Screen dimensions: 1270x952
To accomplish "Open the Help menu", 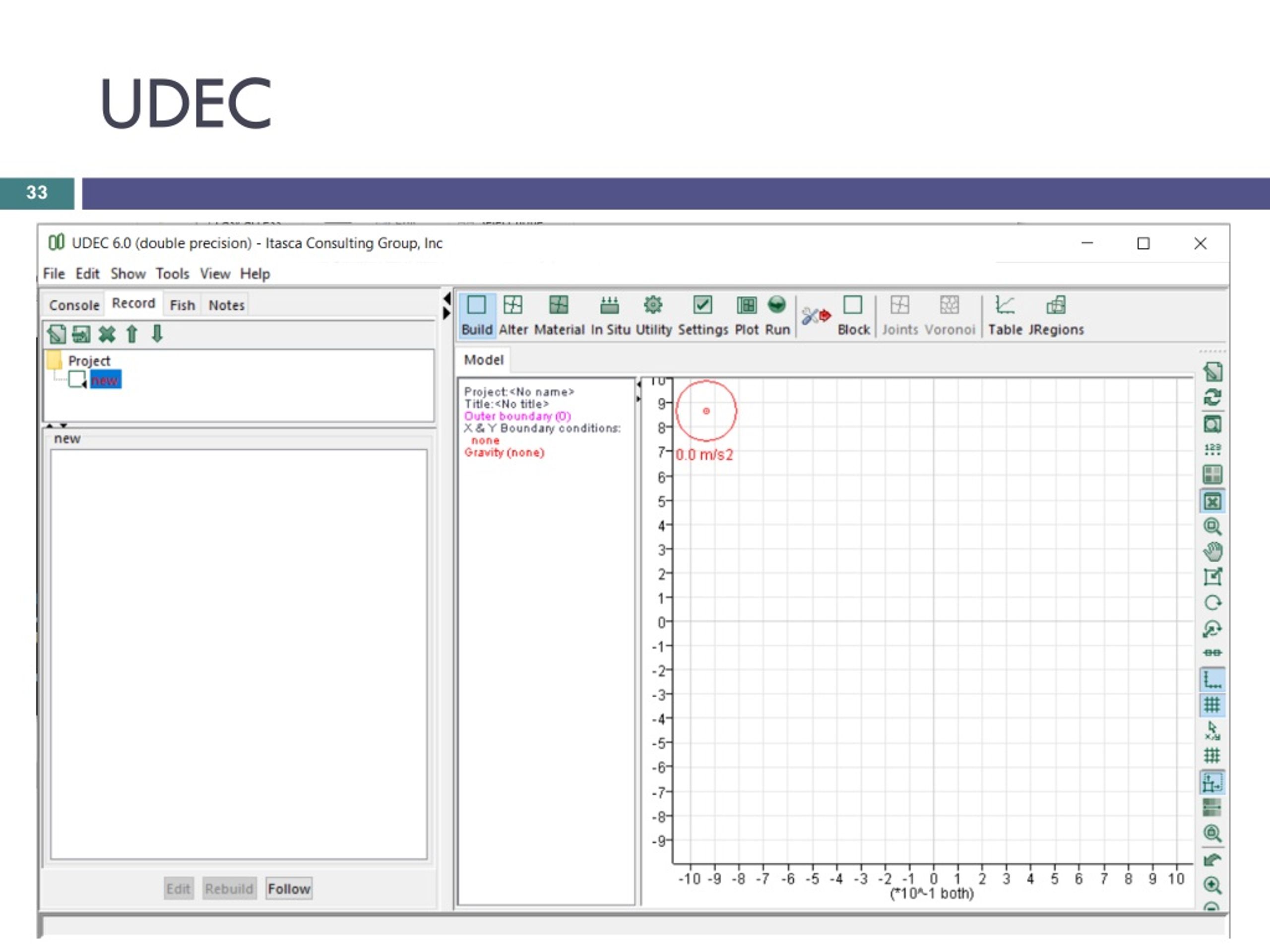I will click(x=255, y=274).
